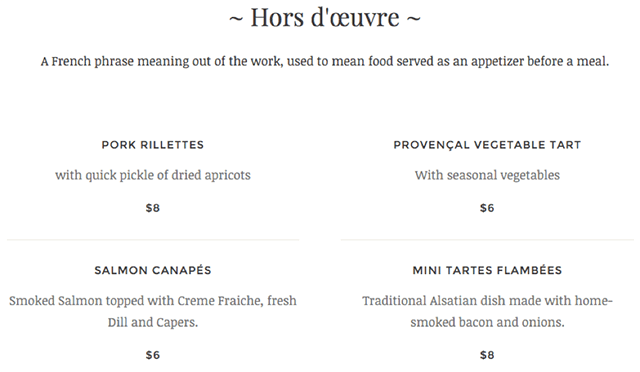The width and height of the screenshot is (640, 372).
Task: Click the quick pickle of dried apricots description
Action: [153, 175]
